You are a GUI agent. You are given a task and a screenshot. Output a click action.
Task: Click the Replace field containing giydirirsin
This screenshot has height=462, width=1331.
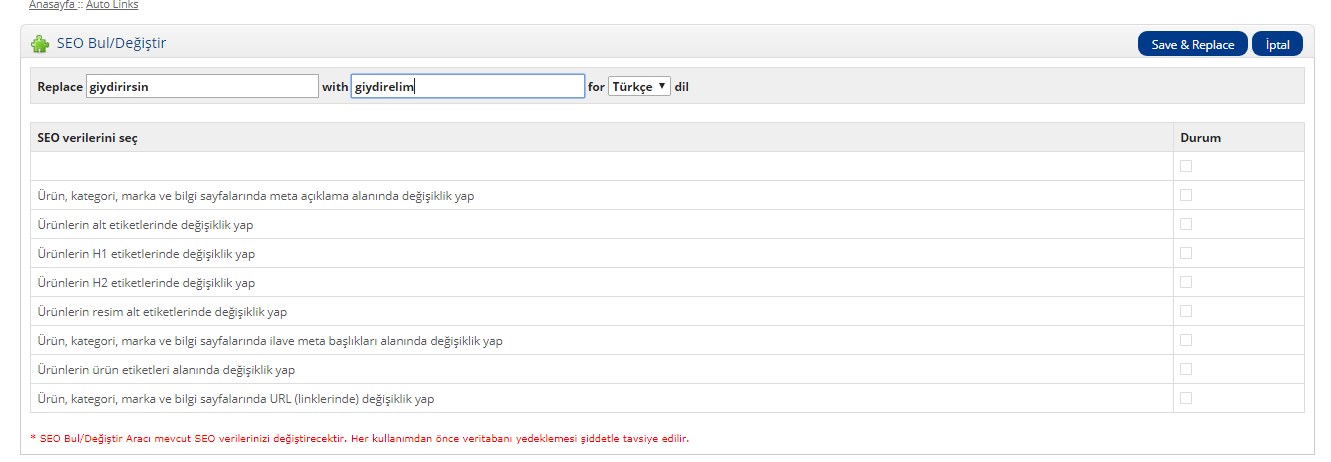click(x=202, y=86)
